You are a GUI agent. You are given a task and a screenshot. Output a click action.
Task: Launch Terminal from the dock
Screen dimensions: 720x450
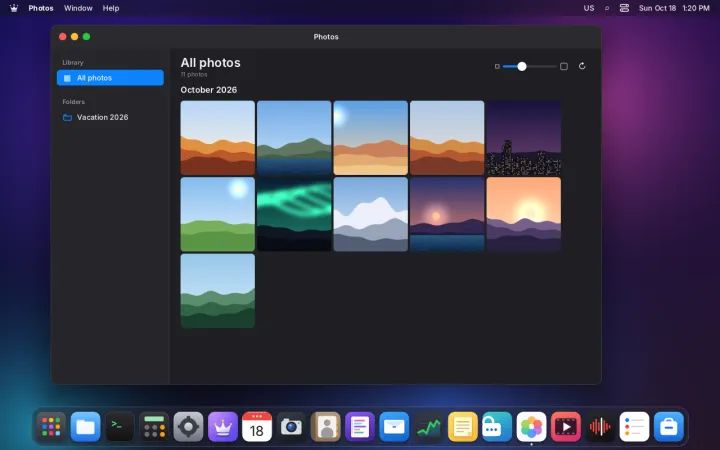120,427
